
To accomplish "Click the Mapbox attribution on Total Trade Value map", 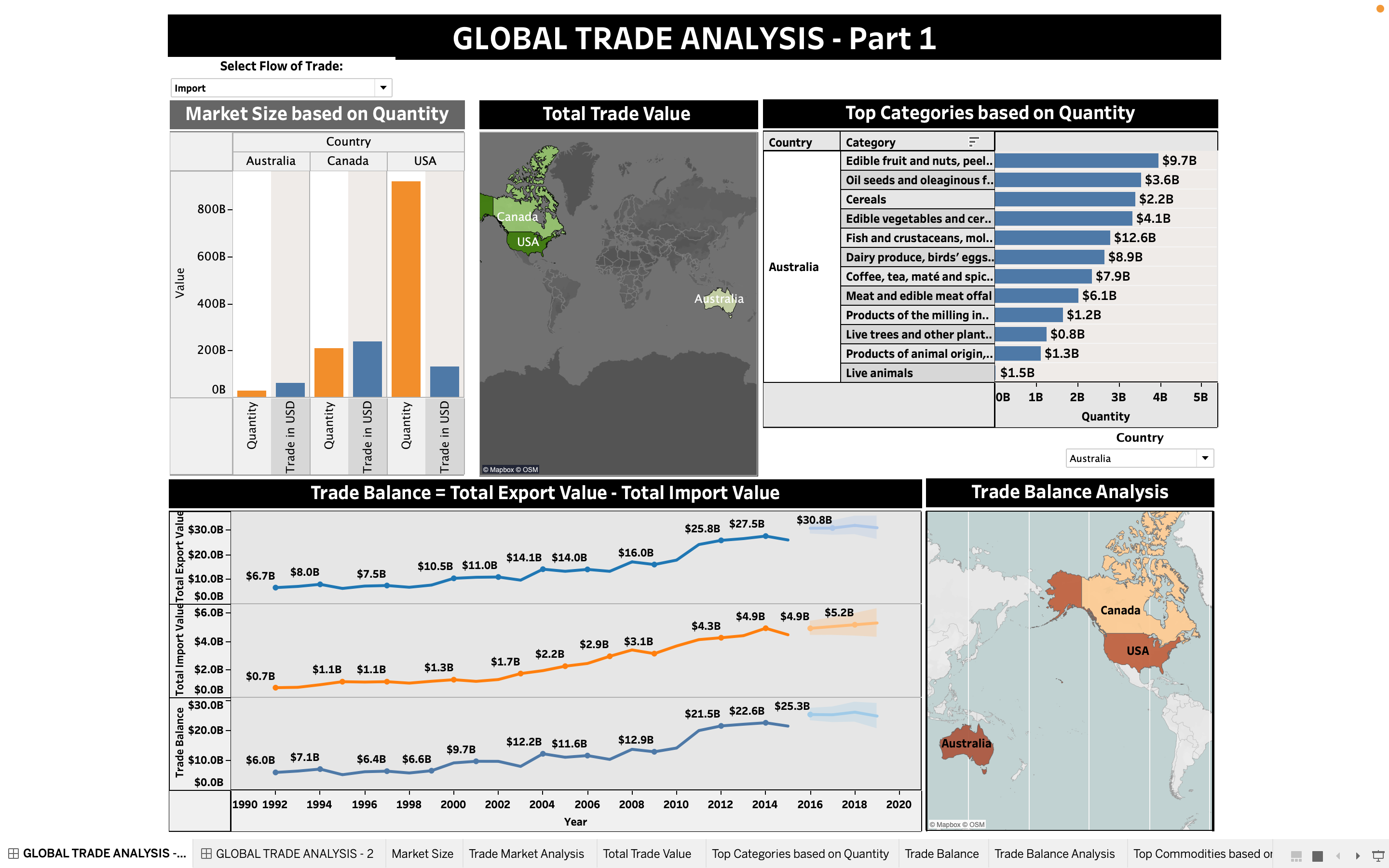I will point(501,469).
